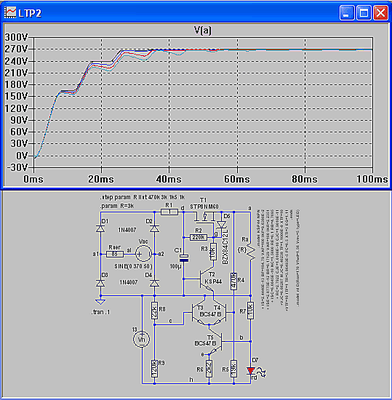This screenshot has width=392, height=400.
Task: Click the Vh voltage source
Action: [141, 340]
